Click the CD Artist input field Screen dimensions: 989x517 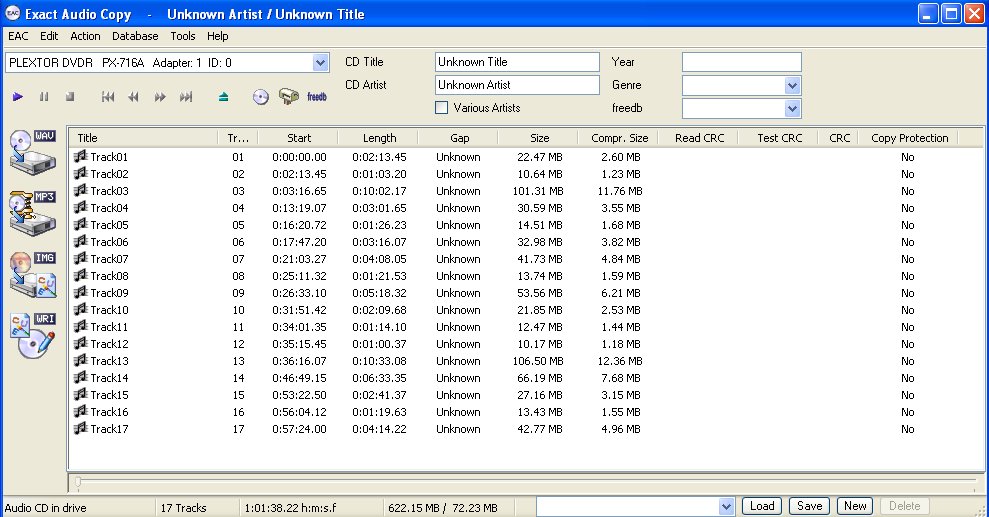517,84
